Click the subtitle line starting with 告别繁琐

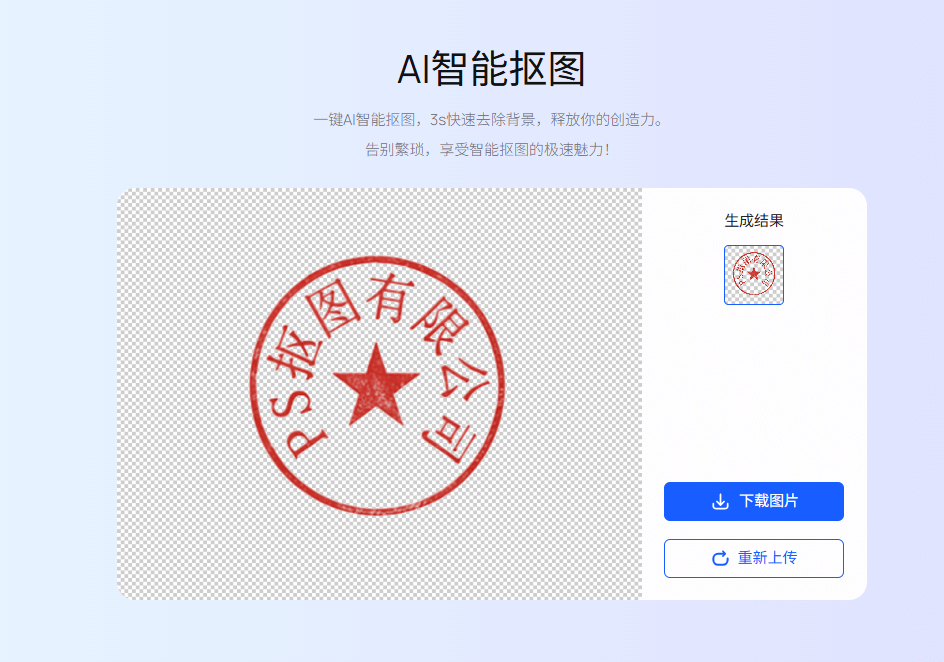(488, 150)
